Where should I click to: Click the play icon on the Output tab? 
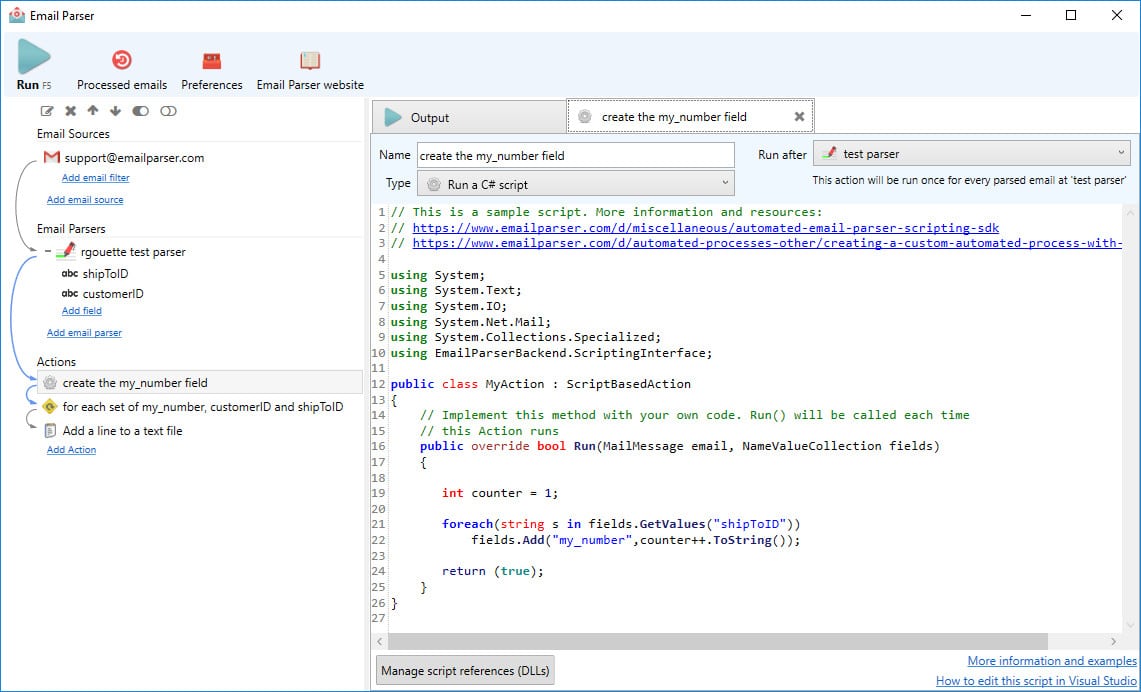point(393,117)
